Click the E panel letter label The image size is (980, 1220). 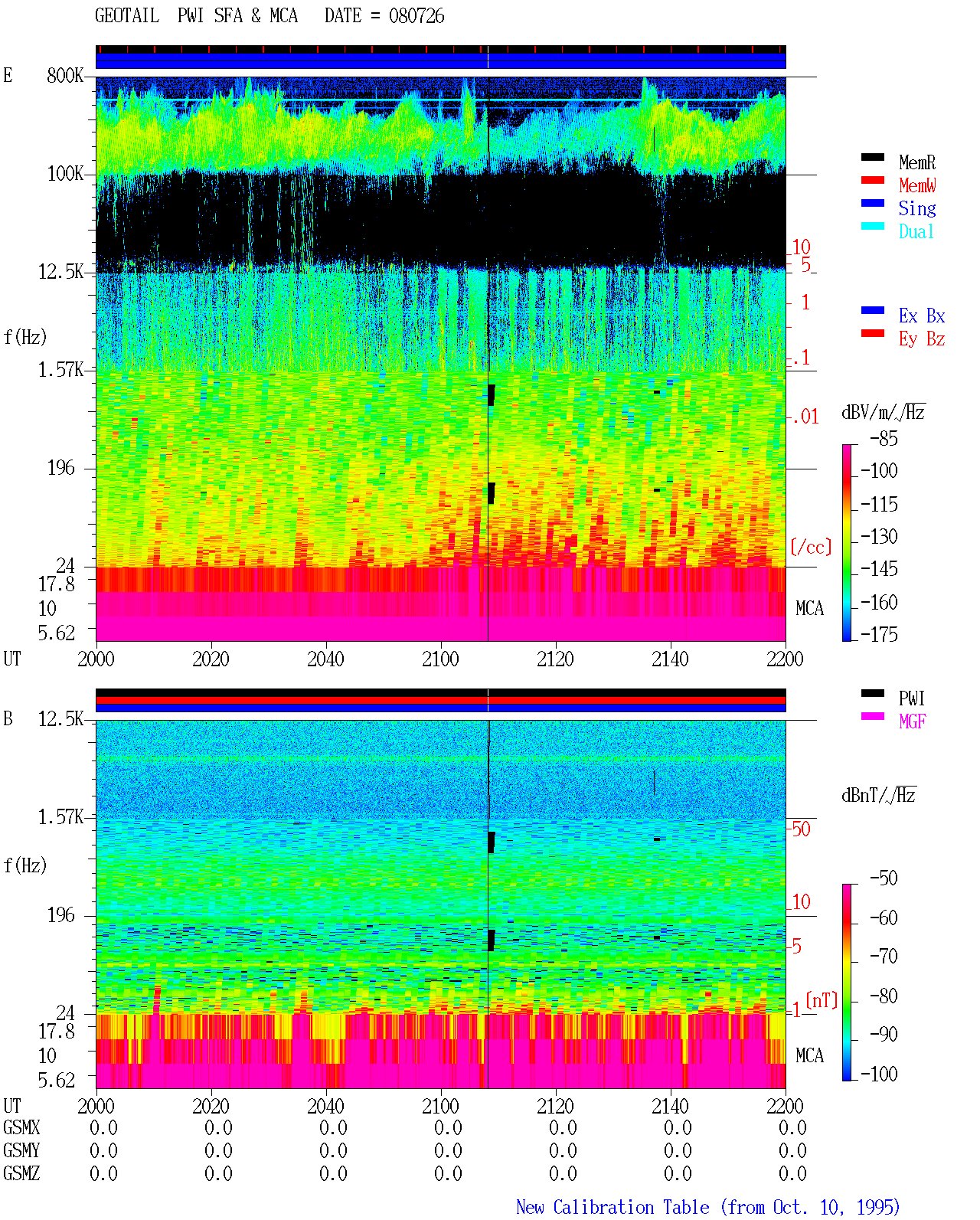pyautogui.click(x=8, y=75)
